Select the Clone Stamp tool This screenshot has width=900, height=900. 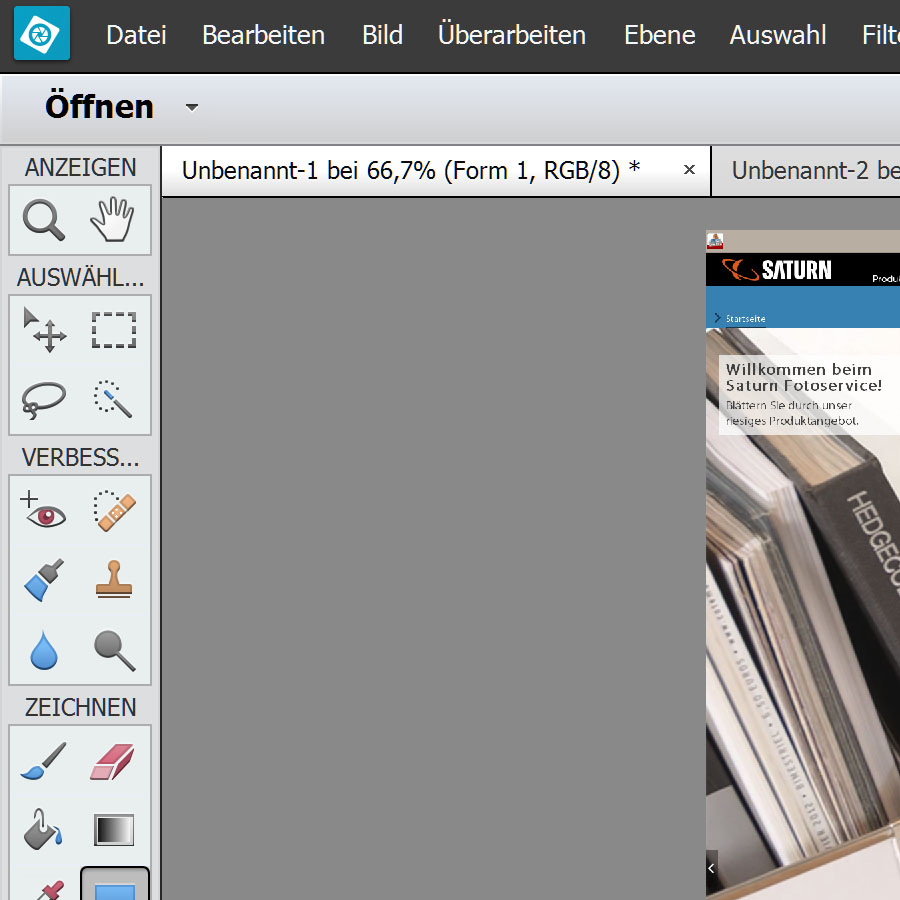tap(114, 580)
